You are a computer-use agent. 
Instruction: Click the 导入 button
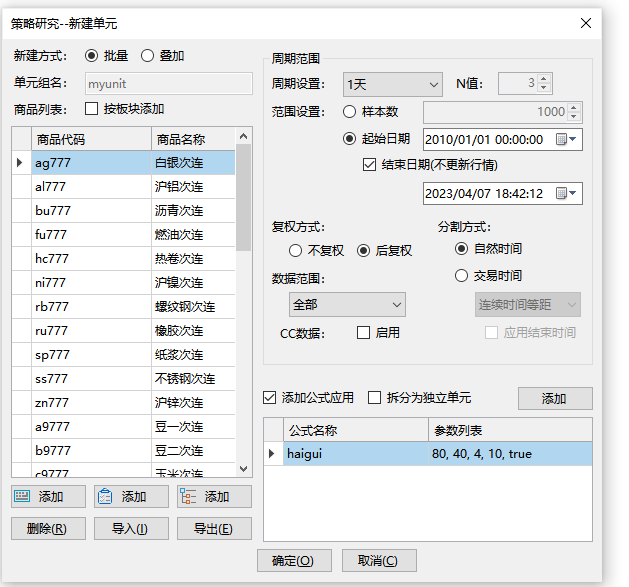click(x=131, y=529)
